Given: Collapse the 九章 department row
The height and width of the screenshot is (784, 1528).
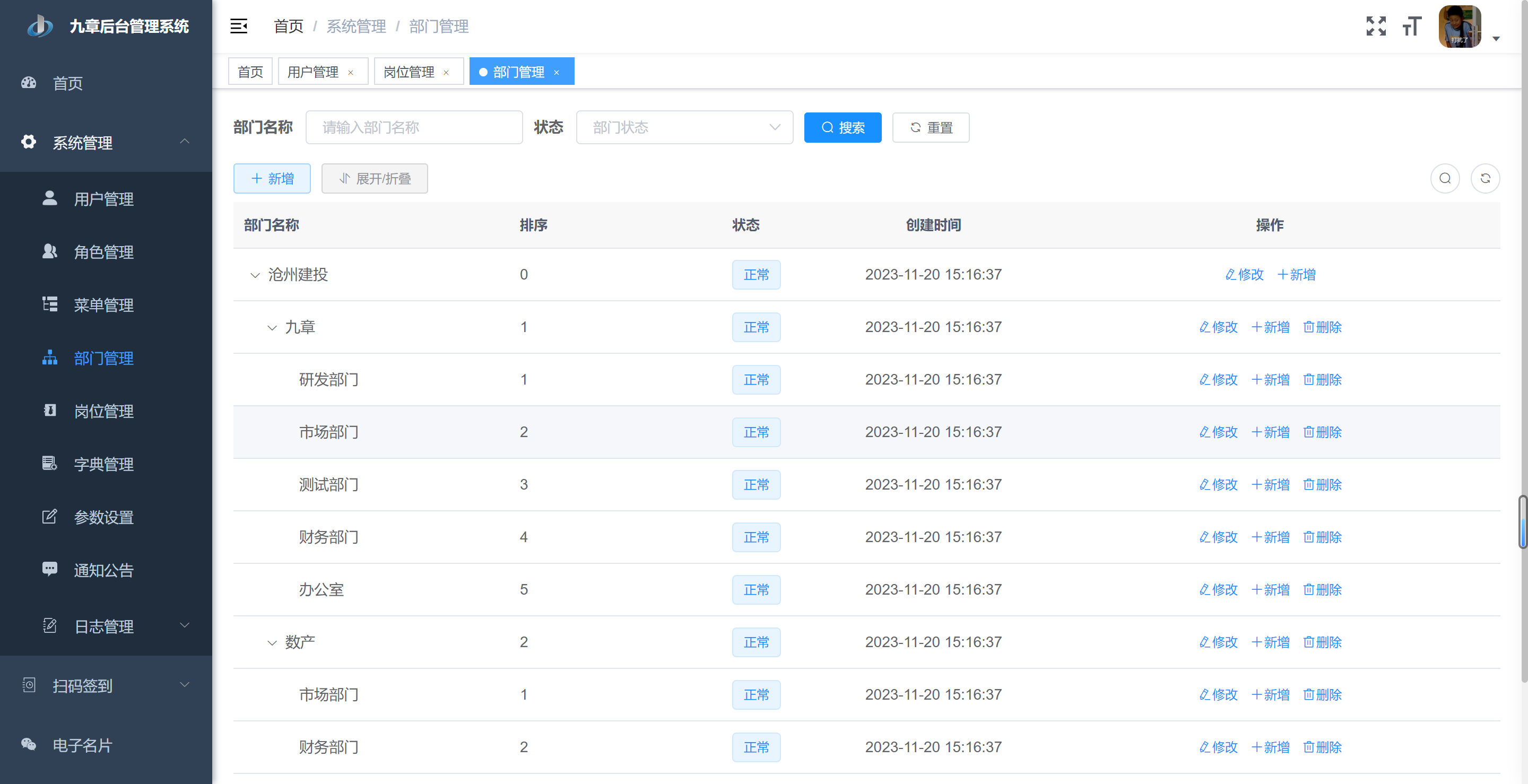Looking at the screenshot, I should [x=272, y=328].
